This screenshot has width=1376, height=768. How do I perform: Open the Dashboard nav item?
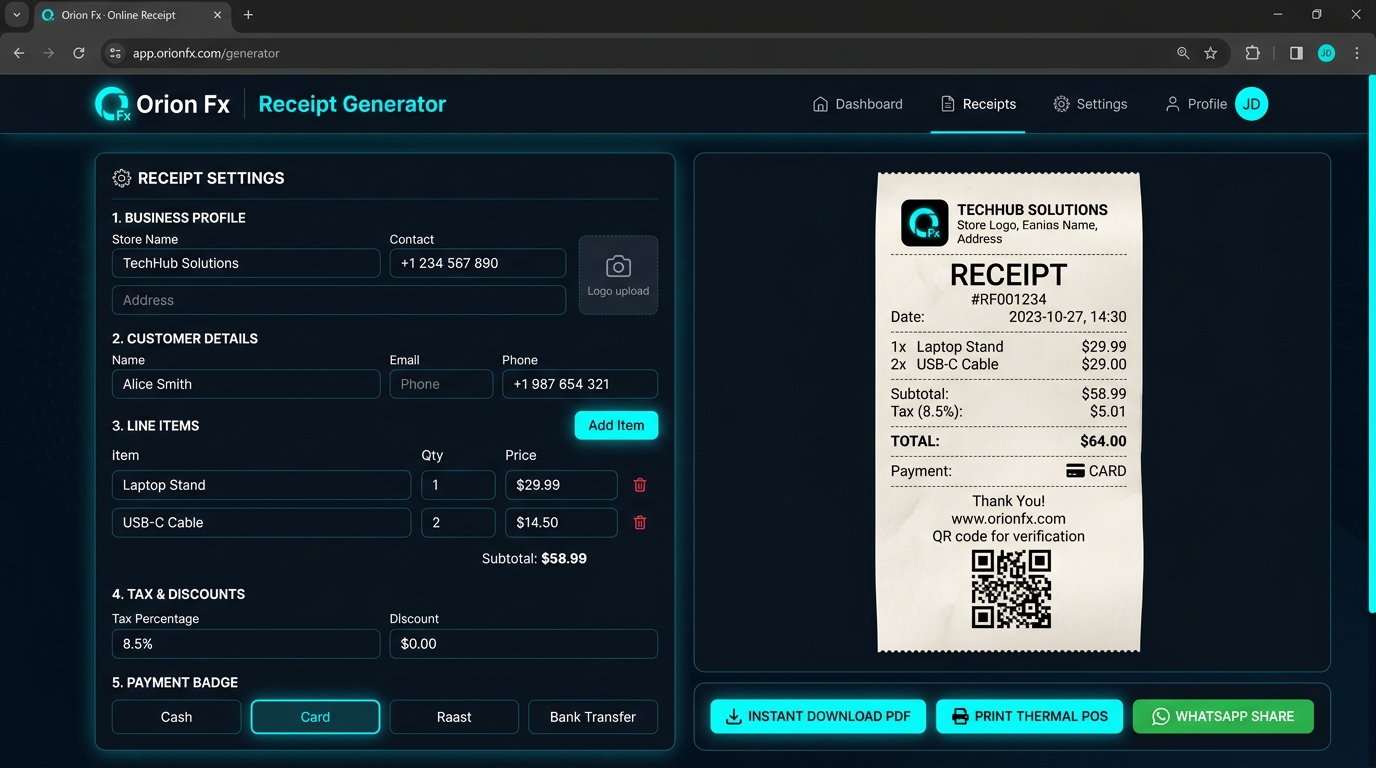pyautogui.click(x=858, y=104)
